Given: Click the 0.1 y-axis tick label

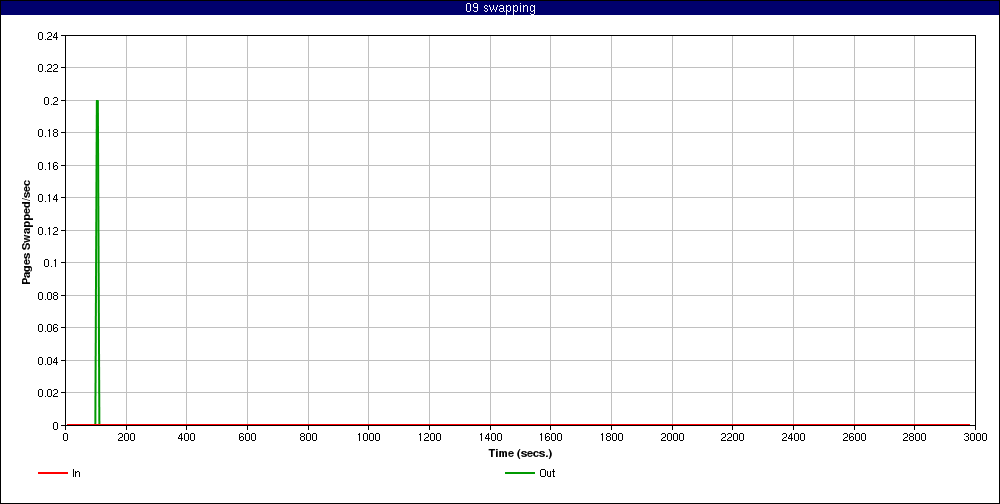Looking at the screenshot, I should coord(50,263).
